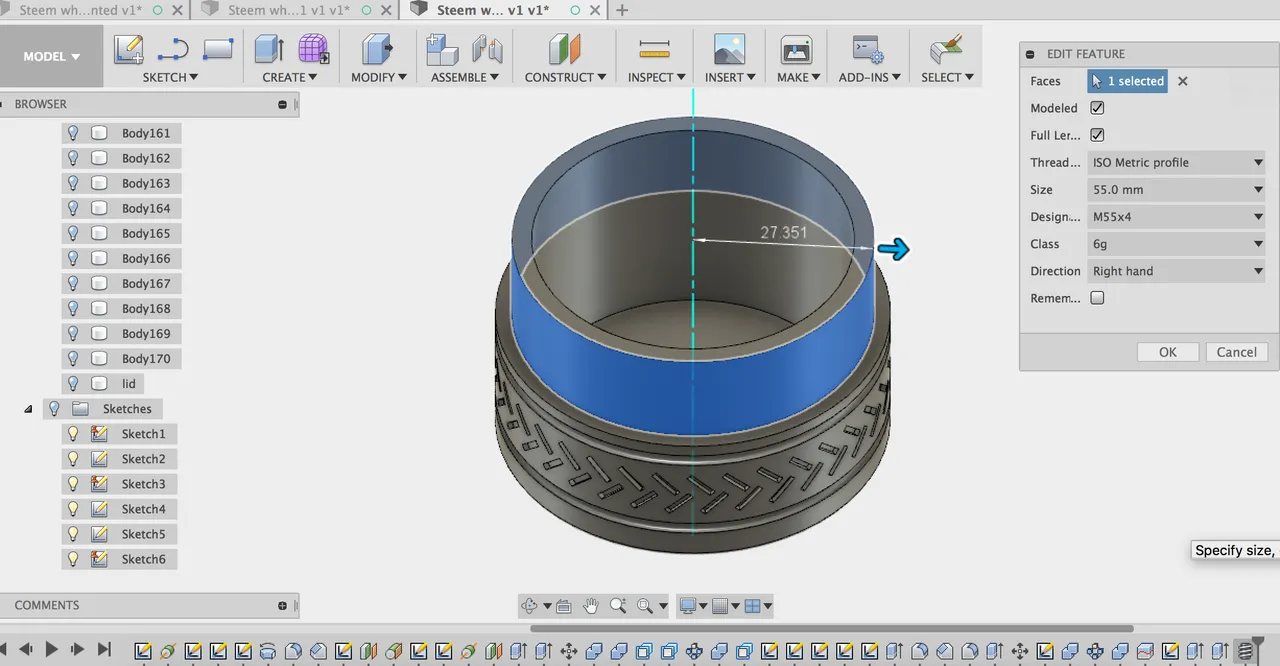Open the CONSTRUCT menu
The image size is (1280, 666).
[565, 77]
